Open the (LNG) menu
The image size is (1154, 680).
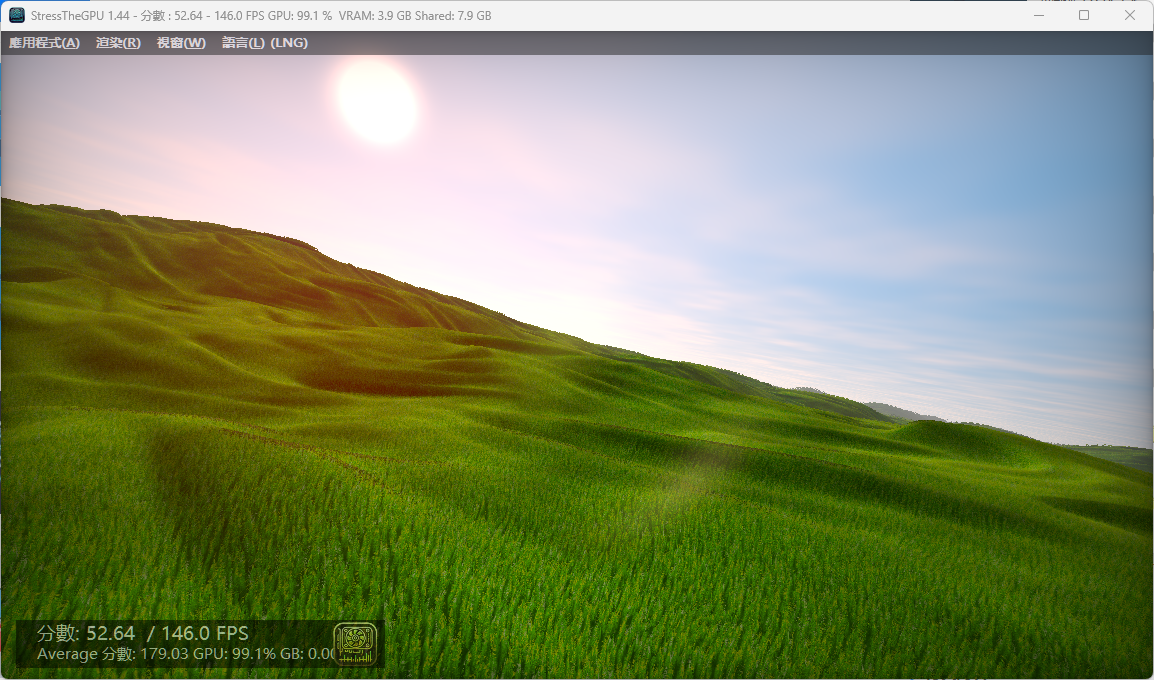point(290,42)
